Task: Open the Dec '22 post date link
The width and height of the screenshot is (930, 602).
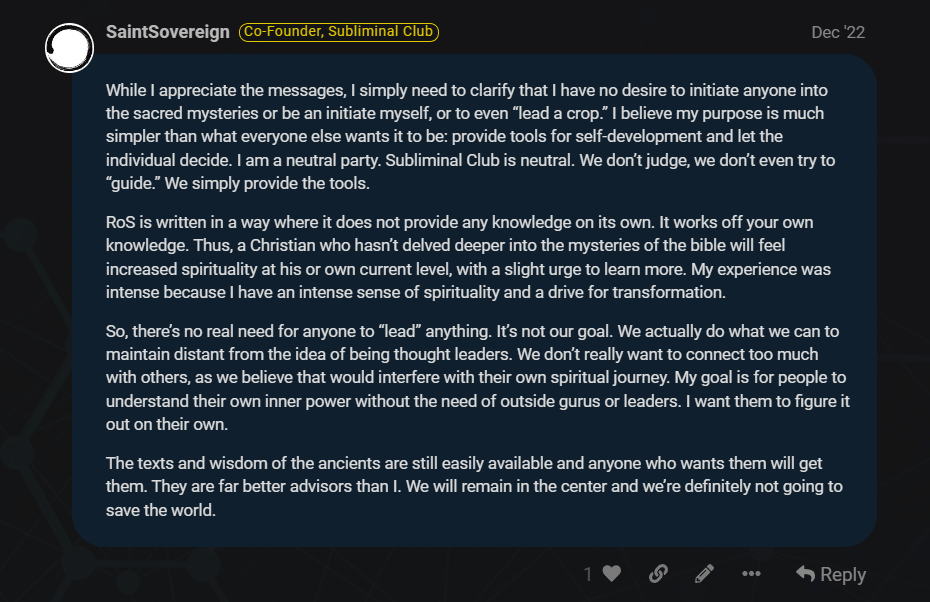Action: coord(838,32)
